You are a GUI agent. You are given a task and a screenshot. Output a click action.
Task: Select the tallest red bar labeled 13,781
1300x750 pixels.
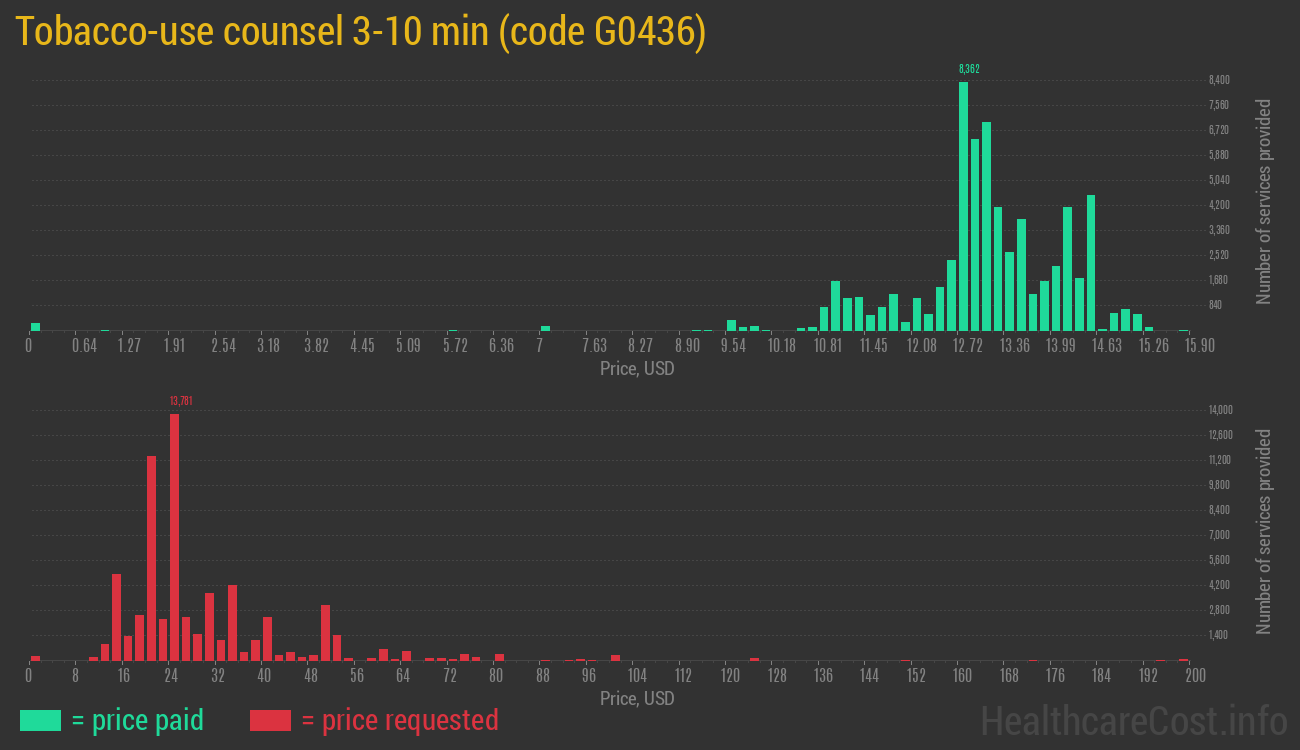tap(174, 537)
